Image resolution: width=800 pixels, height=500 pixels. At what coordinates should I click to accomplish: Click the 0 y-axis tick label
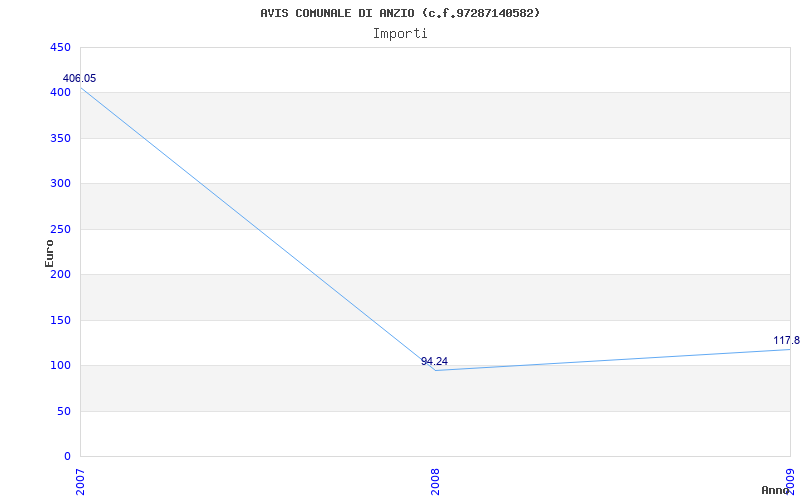click(x=67, y=456)
